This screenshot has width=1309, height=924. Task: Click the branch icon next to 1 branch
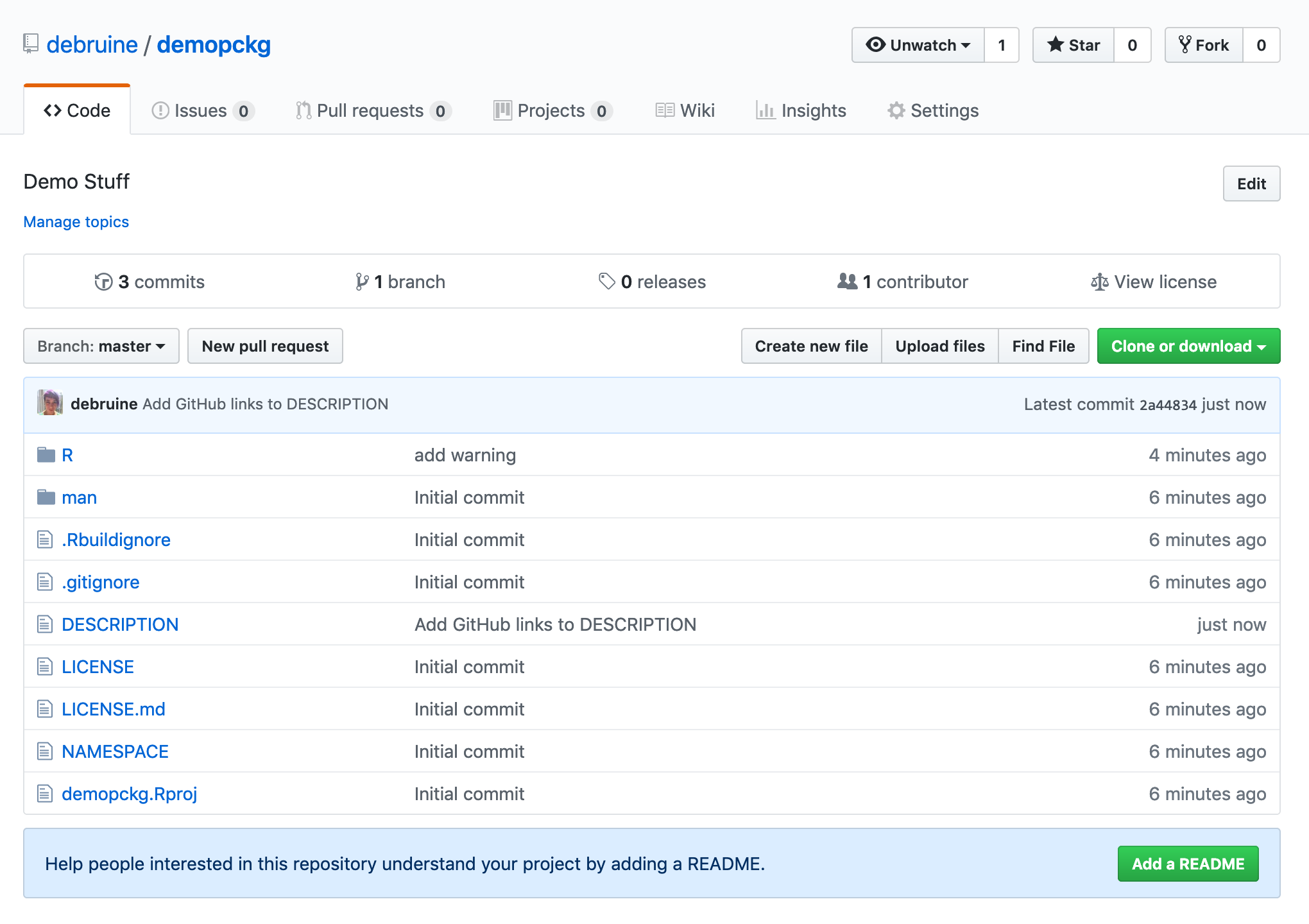tap(362, 282)
